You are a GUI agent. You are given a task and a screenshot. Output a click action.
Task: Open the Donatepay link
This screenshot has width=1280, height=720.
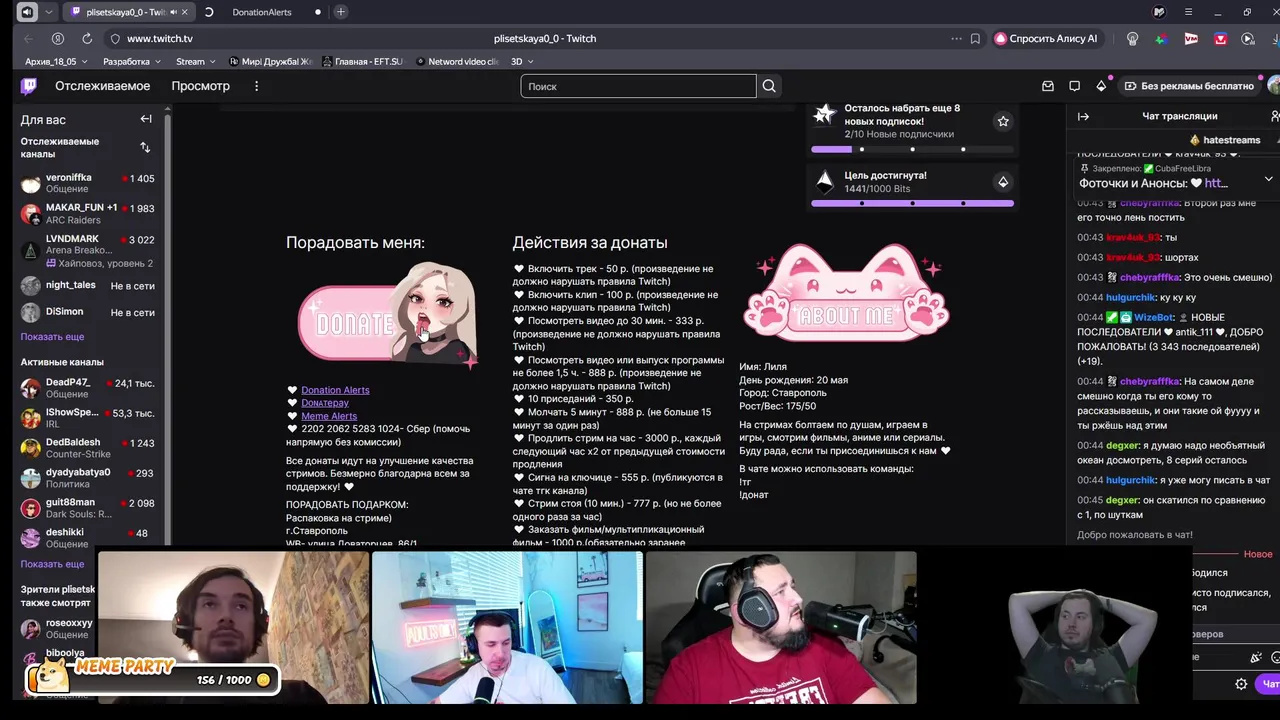pyautogui.click(x=325, y=403)
